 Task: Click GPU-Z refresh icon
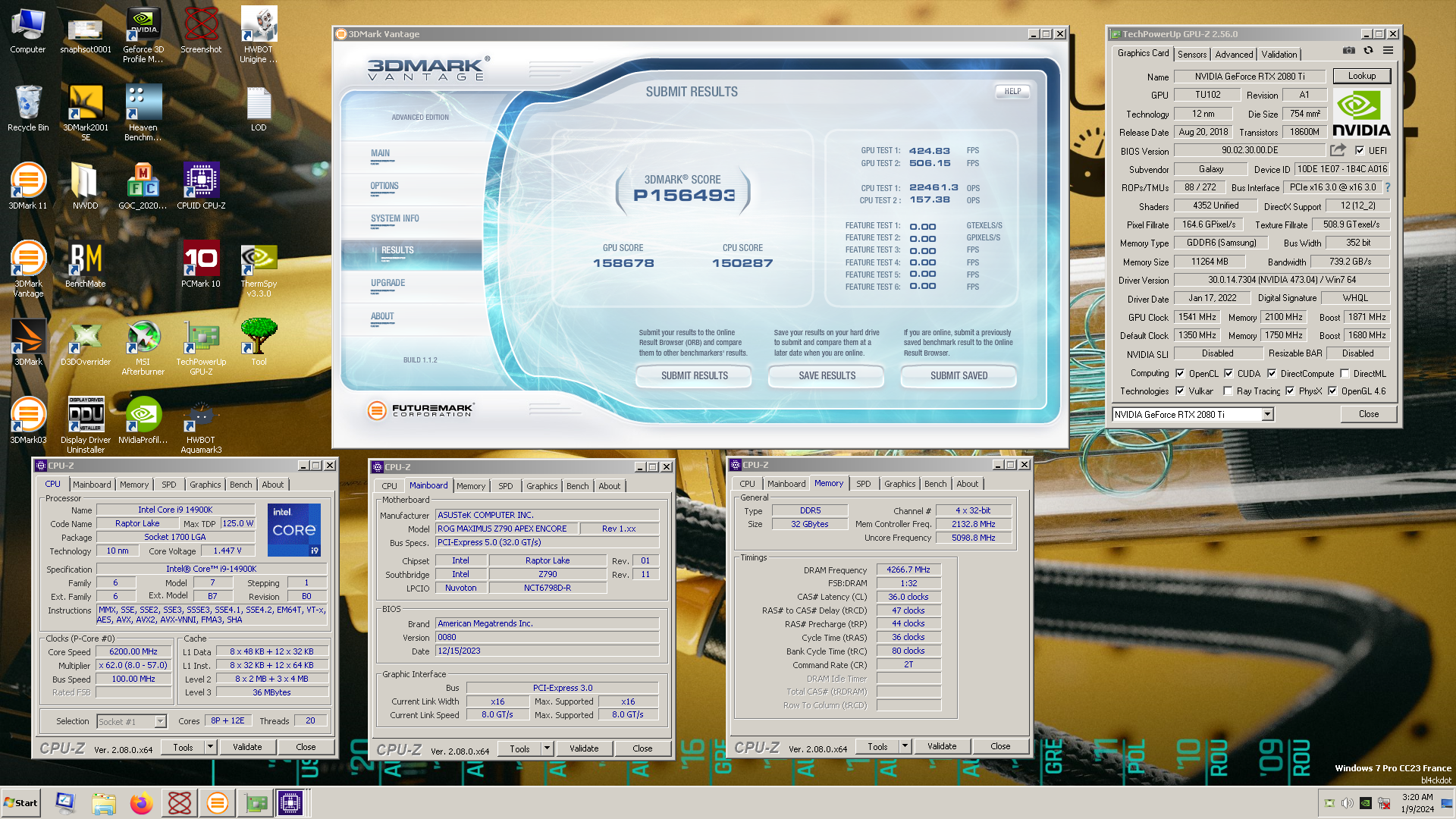tap(1369, 51)
